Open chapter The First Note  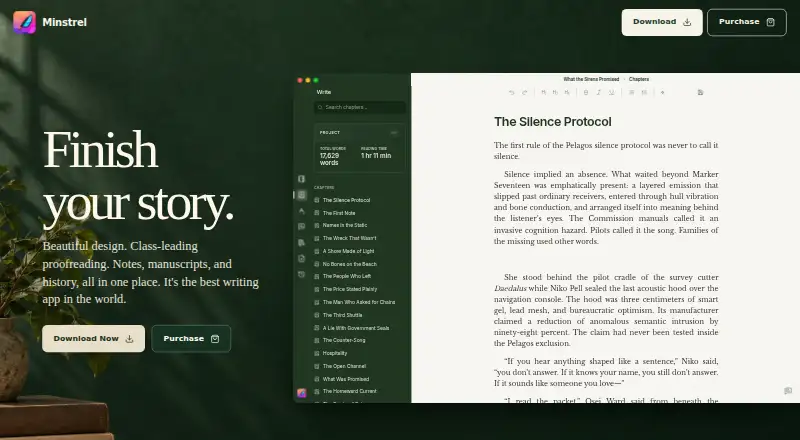pyautogui.click(x=359, y=213)
